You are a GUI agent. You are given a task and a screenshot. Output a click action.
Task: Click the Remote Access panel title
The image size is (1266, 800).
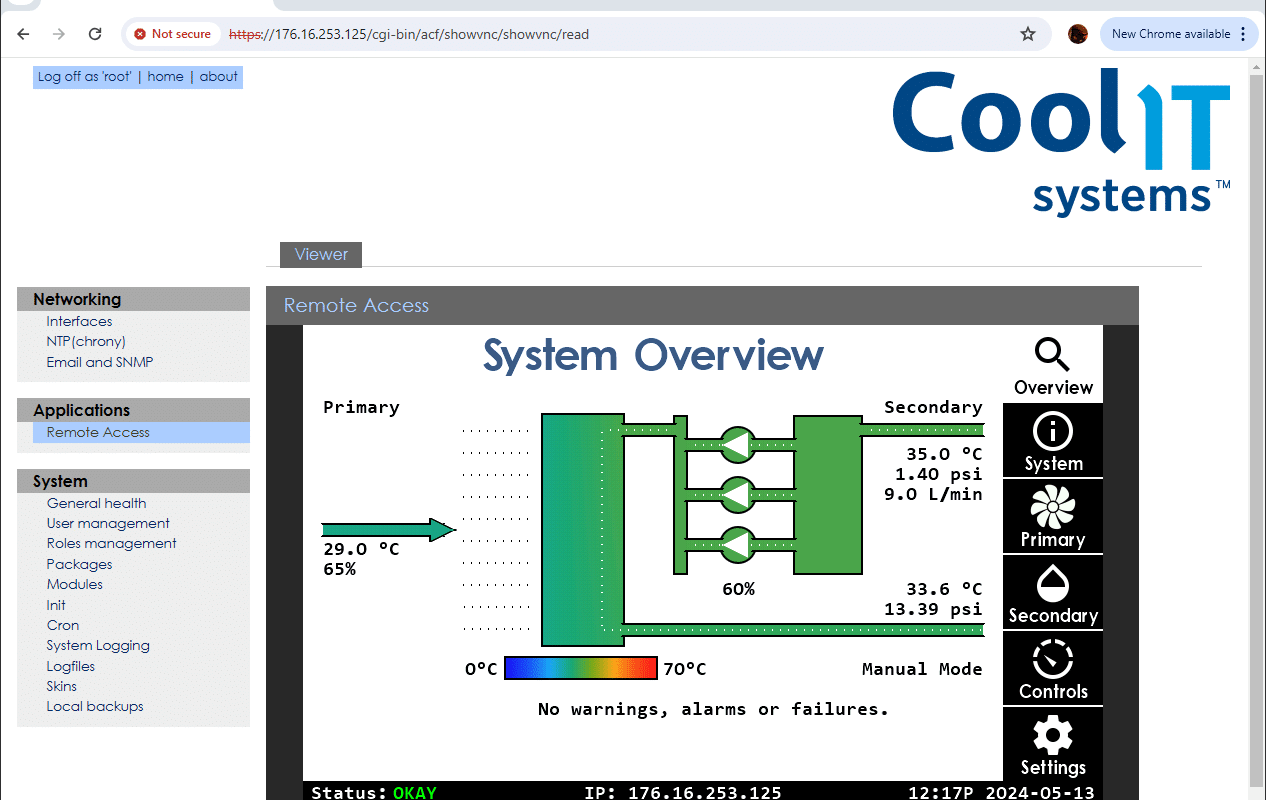pyautogui.click(x=356, y=306)
